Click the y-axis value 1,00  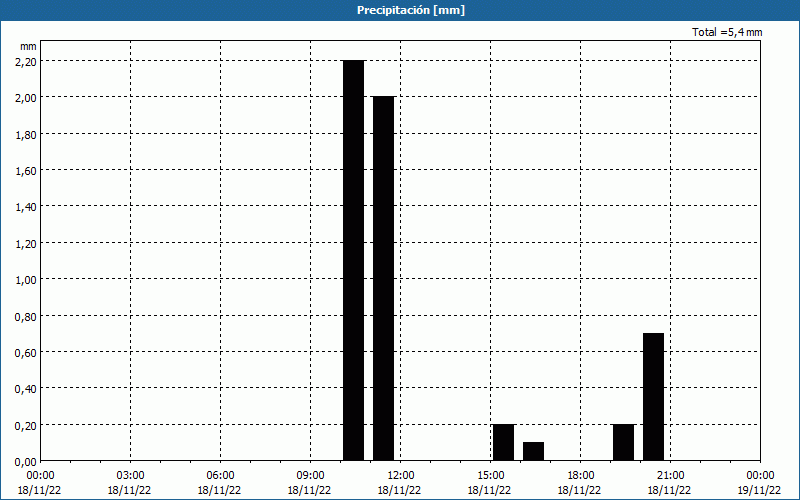point(26,280)
